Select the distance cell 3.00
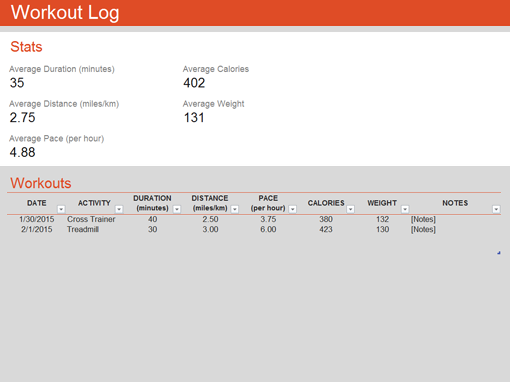The width and height of the screenshot is (510, 382). pos(210,229)
